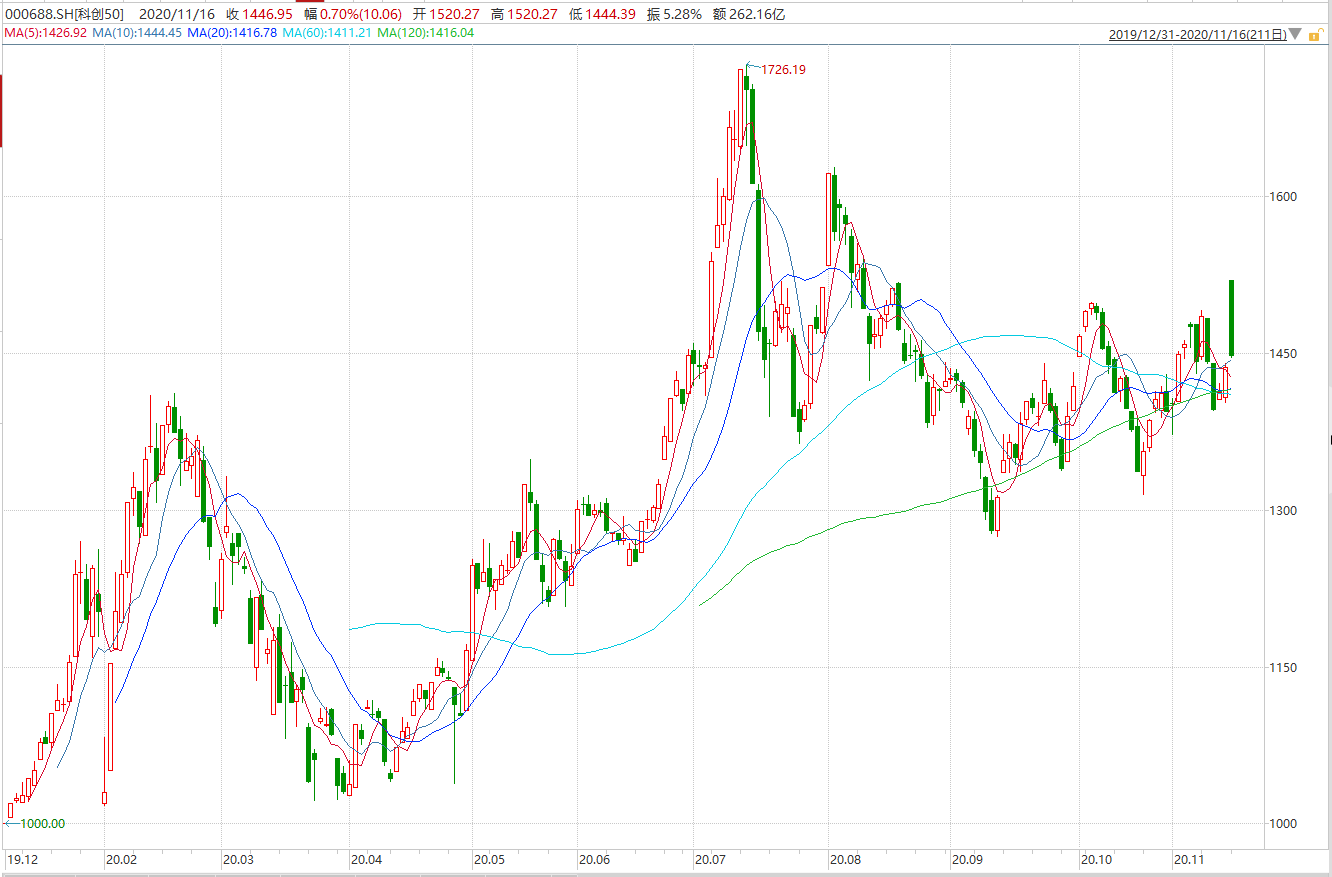Select the MA(60):1411.21 indicator label

click(x=327, y=33)
